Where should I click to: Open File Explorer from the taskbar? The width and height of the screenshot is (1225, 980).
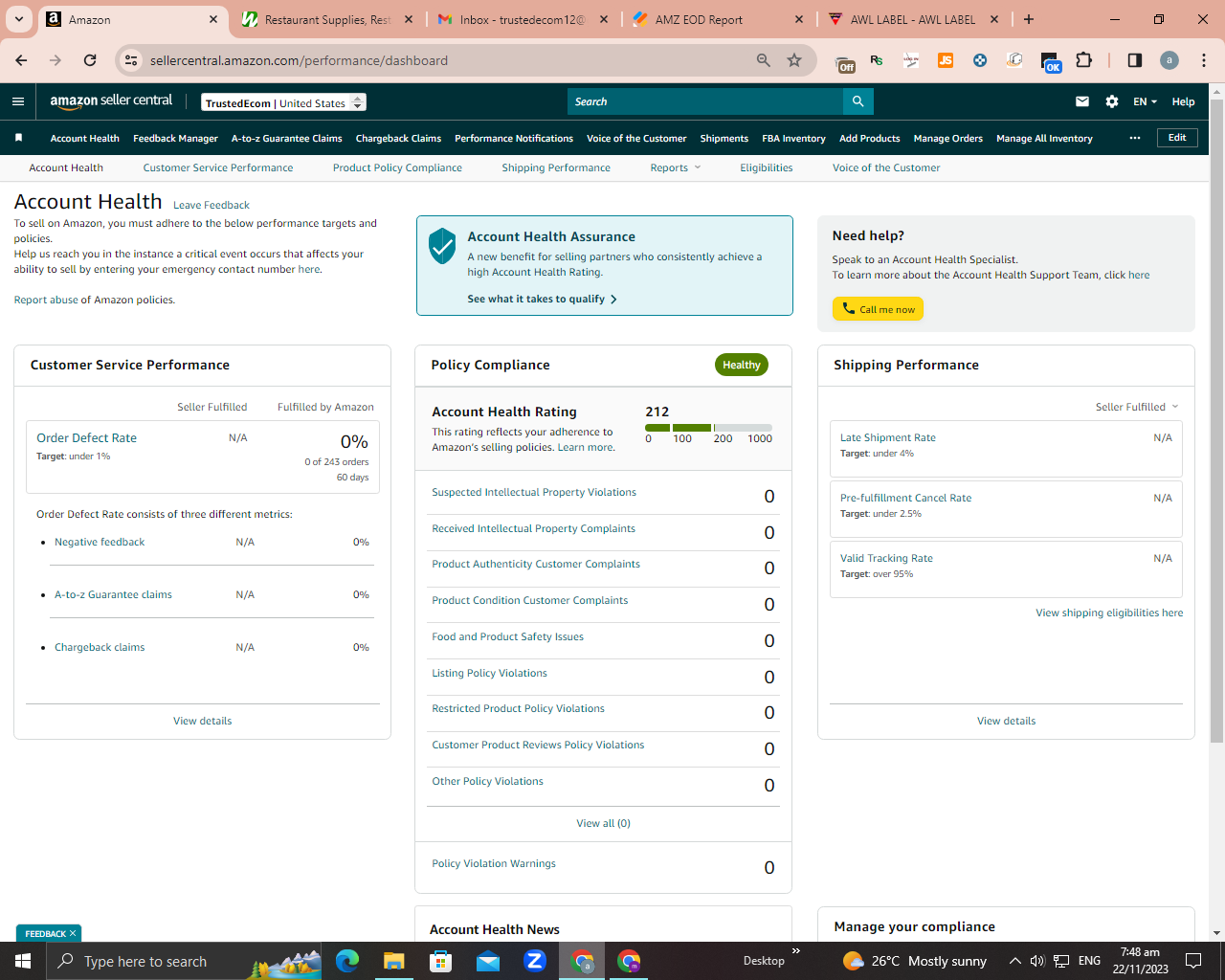click(394, 961)
